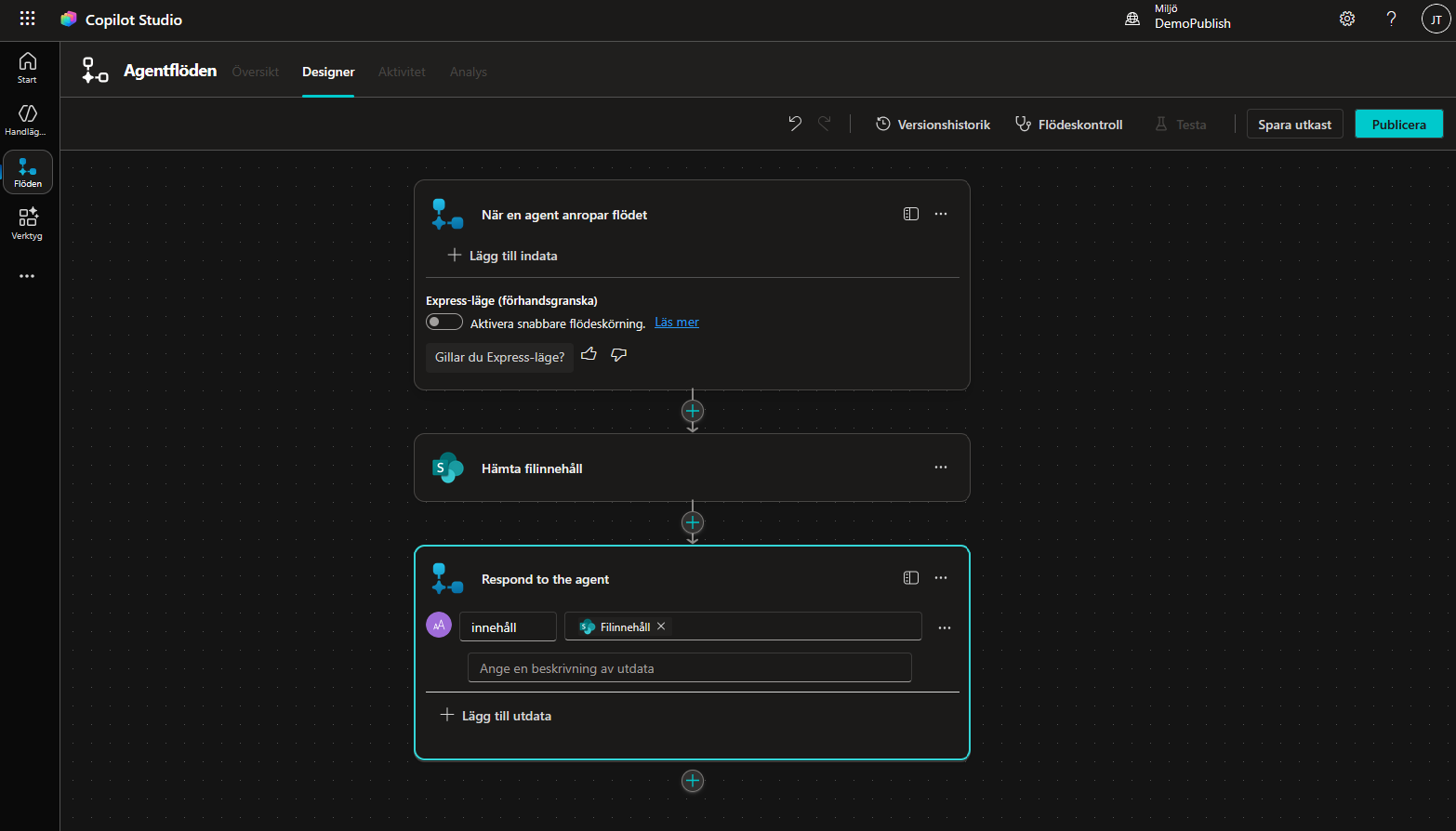Open Handläggare agents in the sidebar
The height and width of the screenshot is (831, 1456).
point(28,120)
